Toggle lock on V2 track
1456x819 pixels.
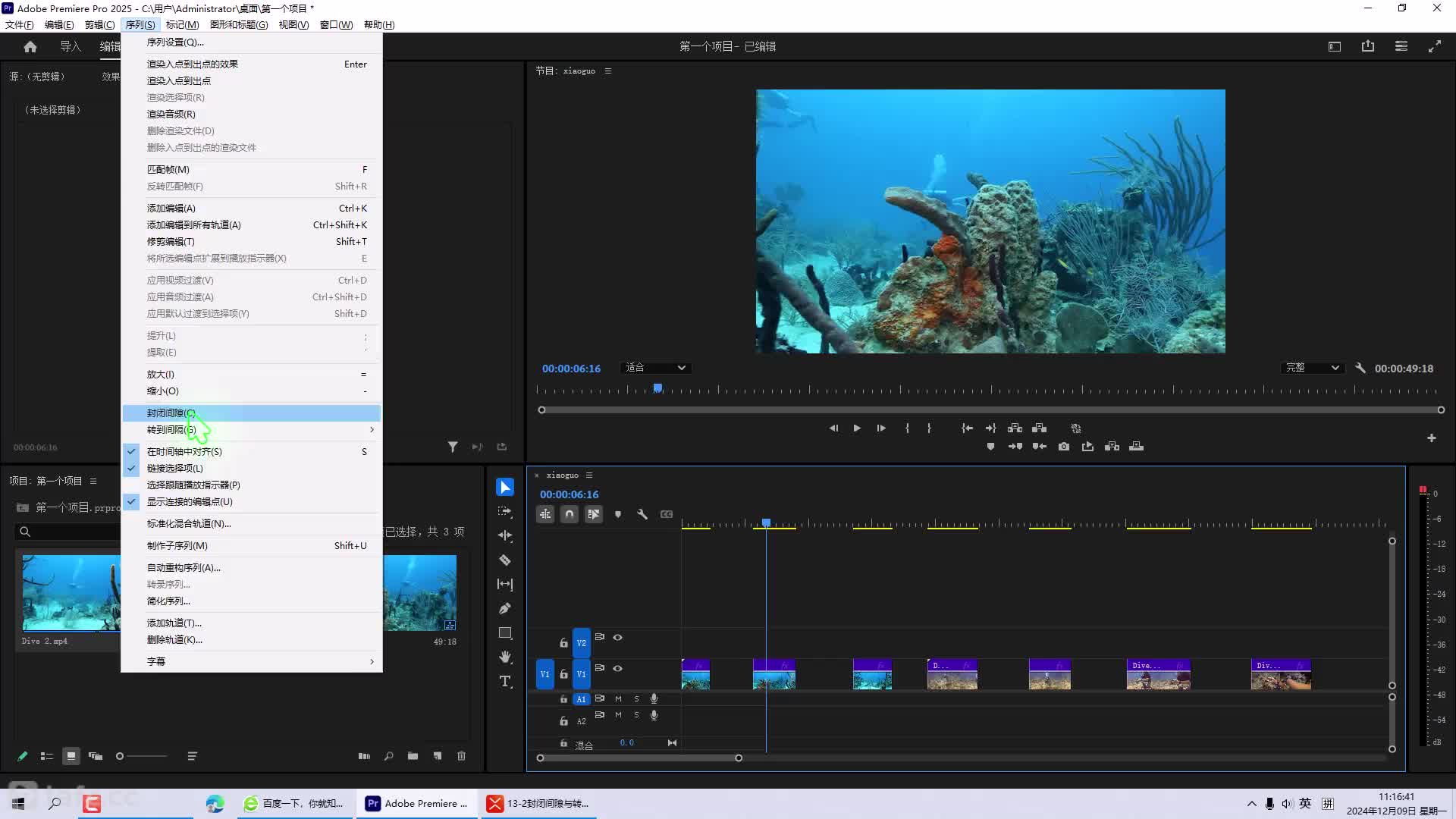pos(563,643)
